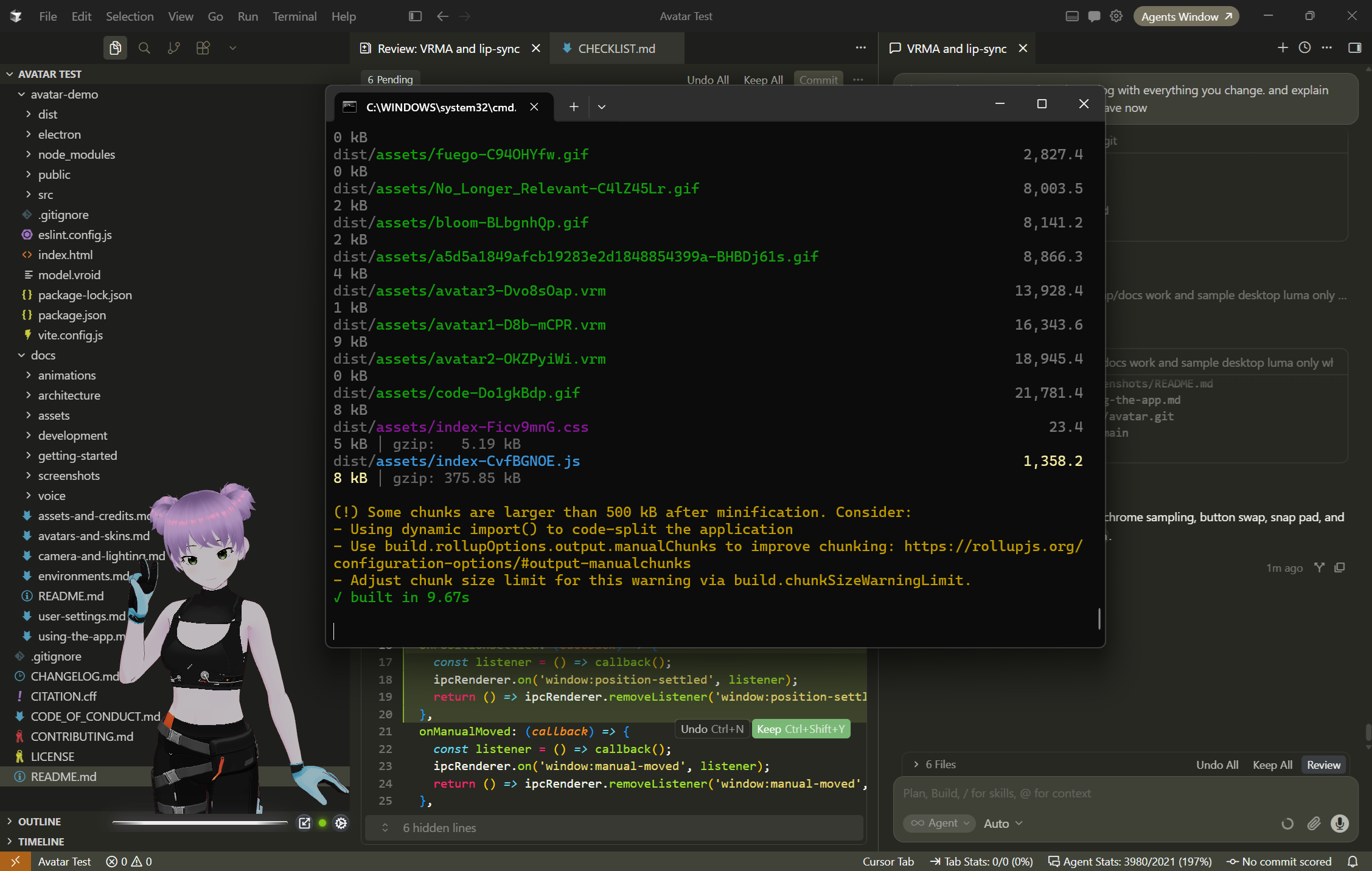Copy message icon next to 1m ago
The width and height of the screenshot is (1372, 871).
tap(1340, 567)
